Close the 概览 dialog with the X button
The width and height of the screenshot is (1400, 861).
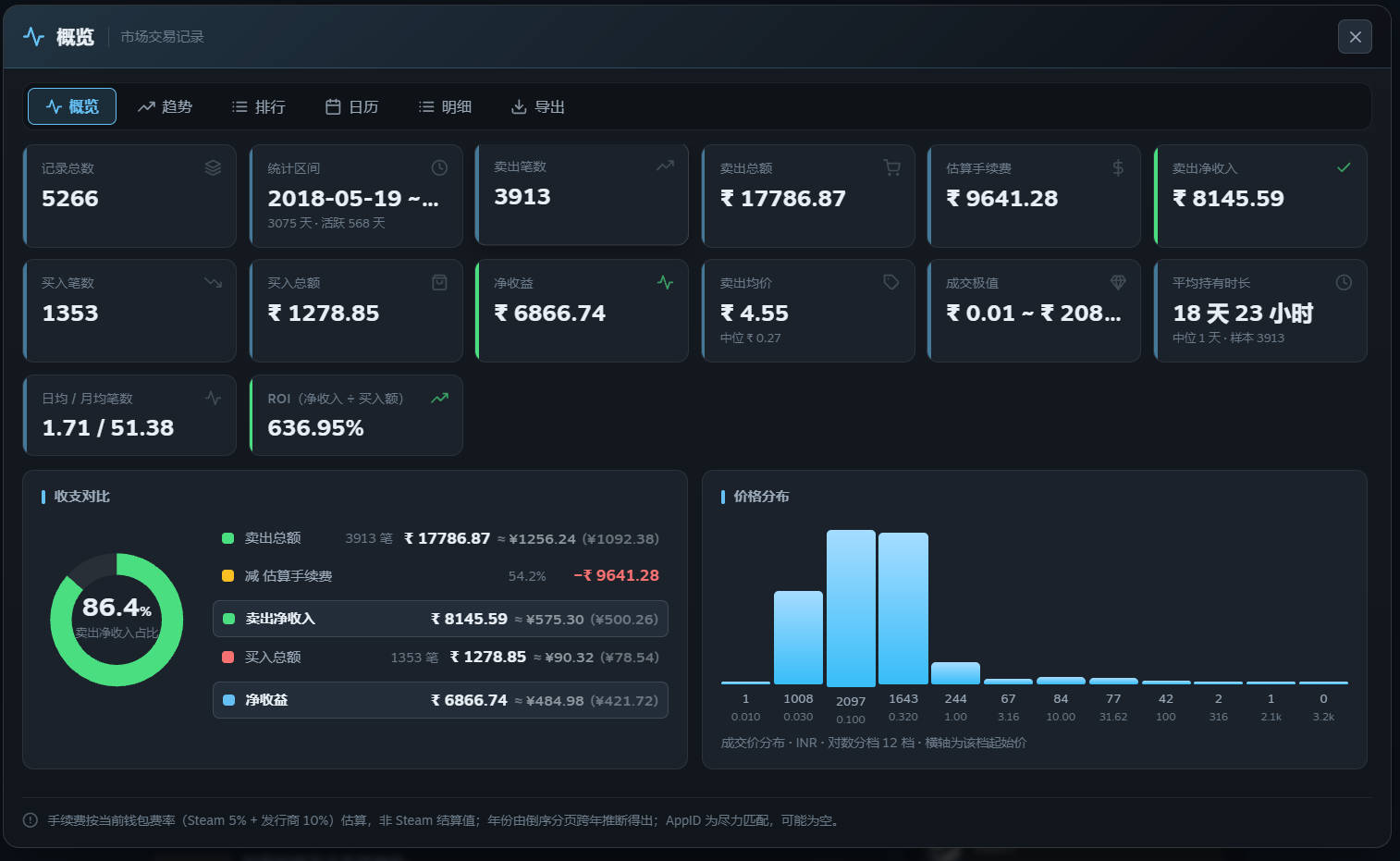[x=1355, y=37]
